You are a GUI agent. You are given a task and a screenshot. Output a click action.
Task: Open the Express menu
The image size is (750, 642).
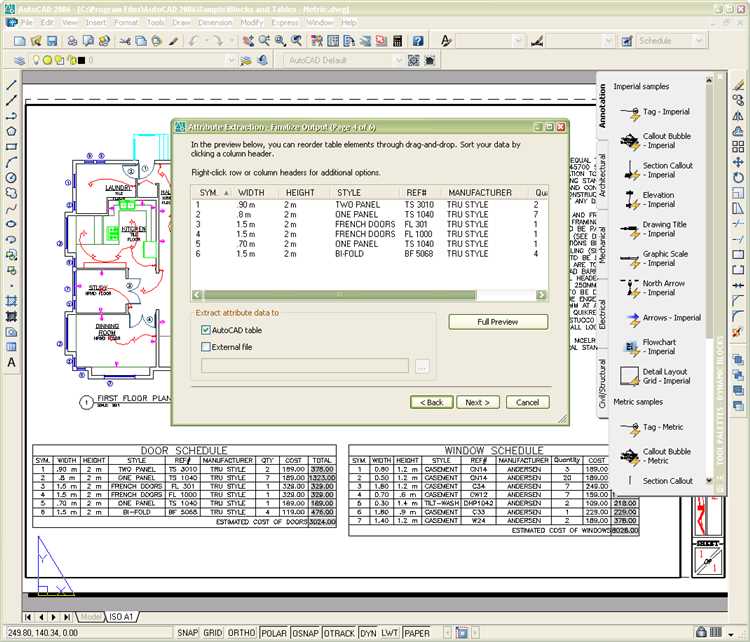pyautogui.click(x=285, y=22)
